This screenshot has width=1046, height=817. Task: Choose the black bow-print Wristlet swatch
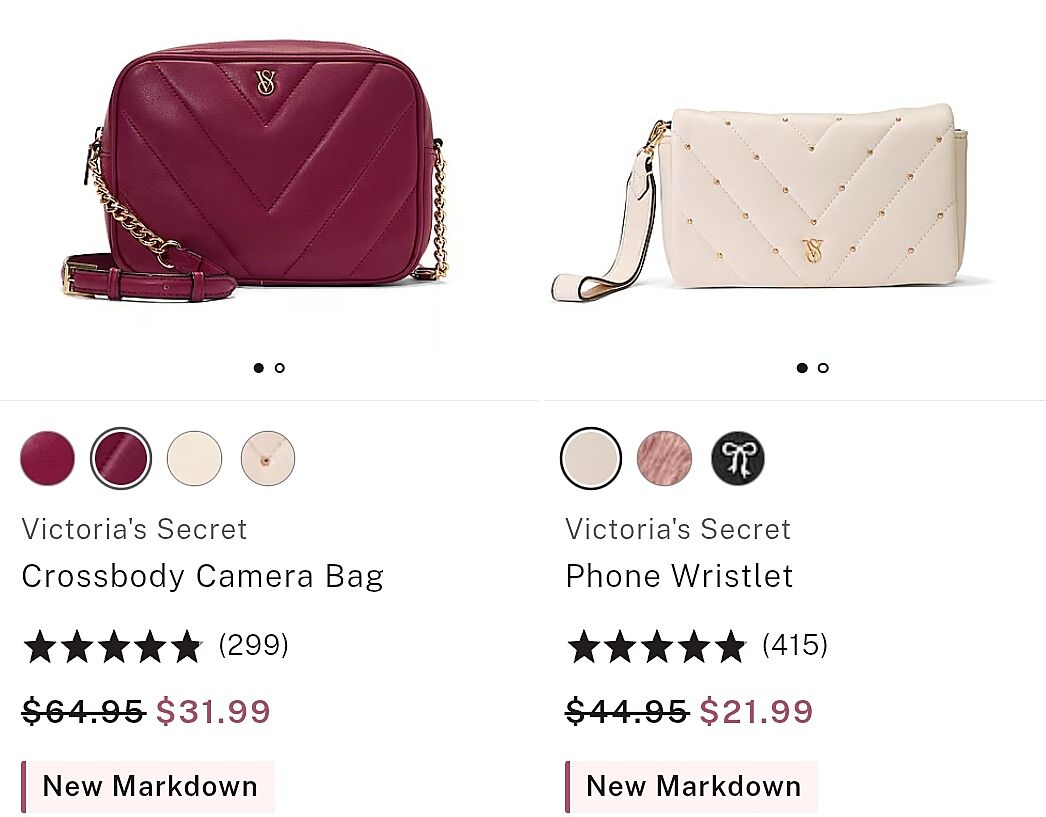[x=737, y=458]
